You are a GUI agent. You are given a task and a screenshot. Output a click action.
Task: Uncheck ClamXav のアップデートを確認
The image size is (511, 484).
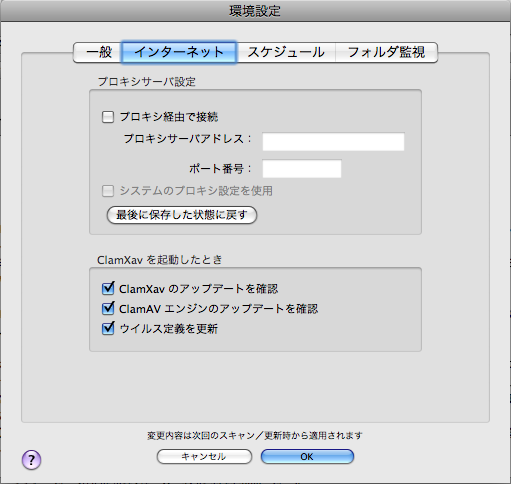point(108,288)
